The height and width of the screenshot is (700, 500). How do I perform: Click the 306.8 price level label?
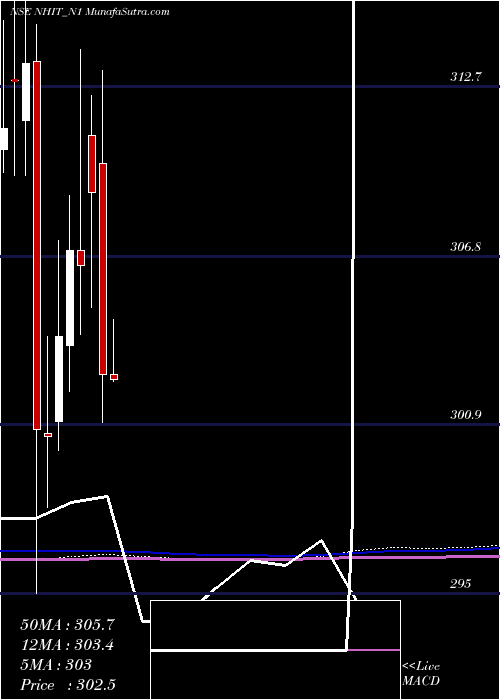coord(465,246)
